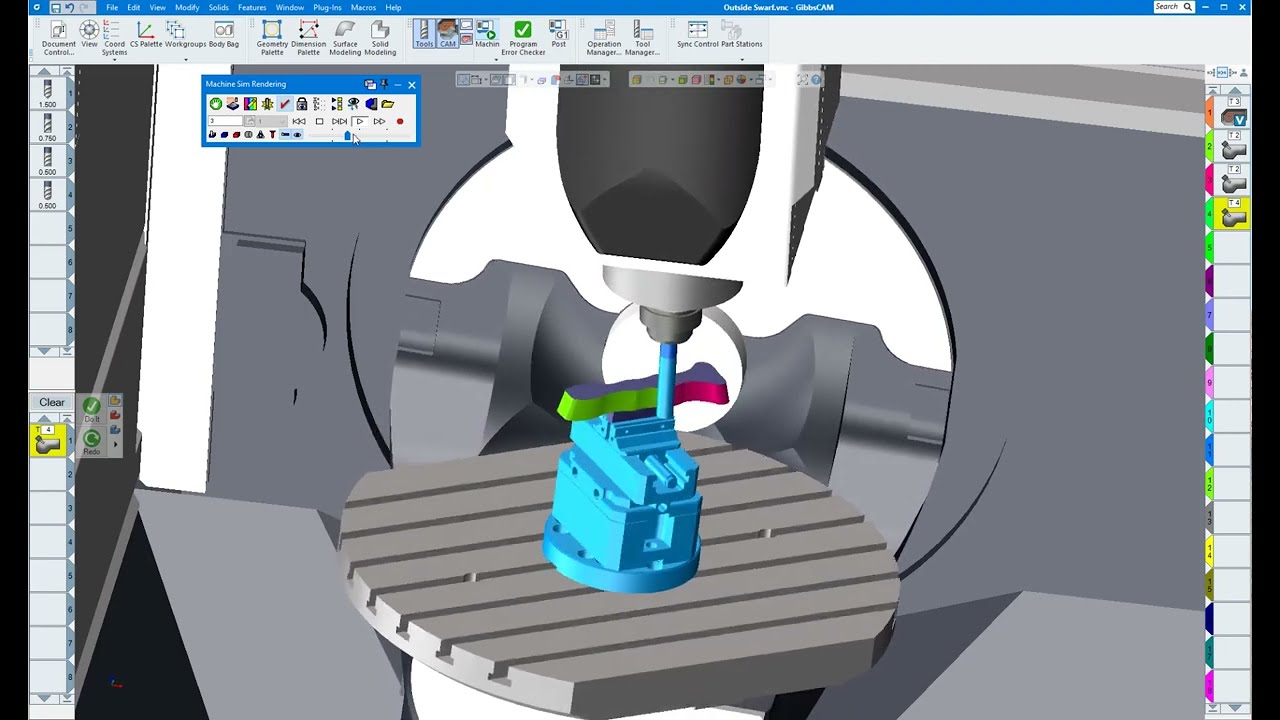Open the Workgroups list
Image resolution: width=1280 pixels, height=720 pixels.
tap(185, 35)
